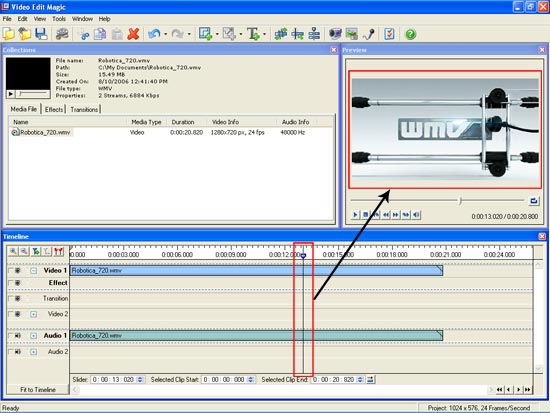Image resolution: width=550 pixels, height=413 pixels.
Task: Click the Add Text T icon
Action: coord(253,34)
